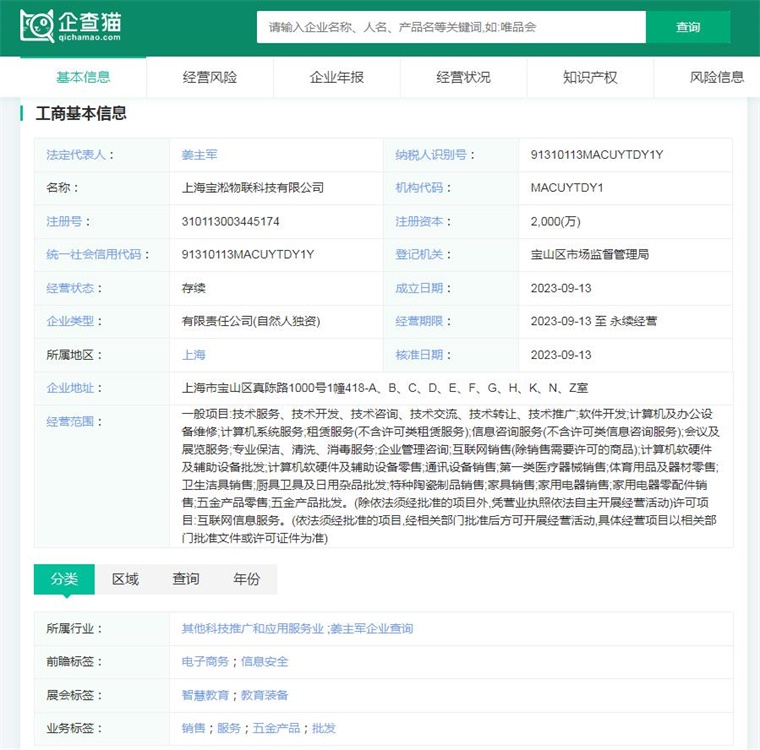Click the green 查询 search button
Viewport: 760px width, 750px height.
click(688, 27)
